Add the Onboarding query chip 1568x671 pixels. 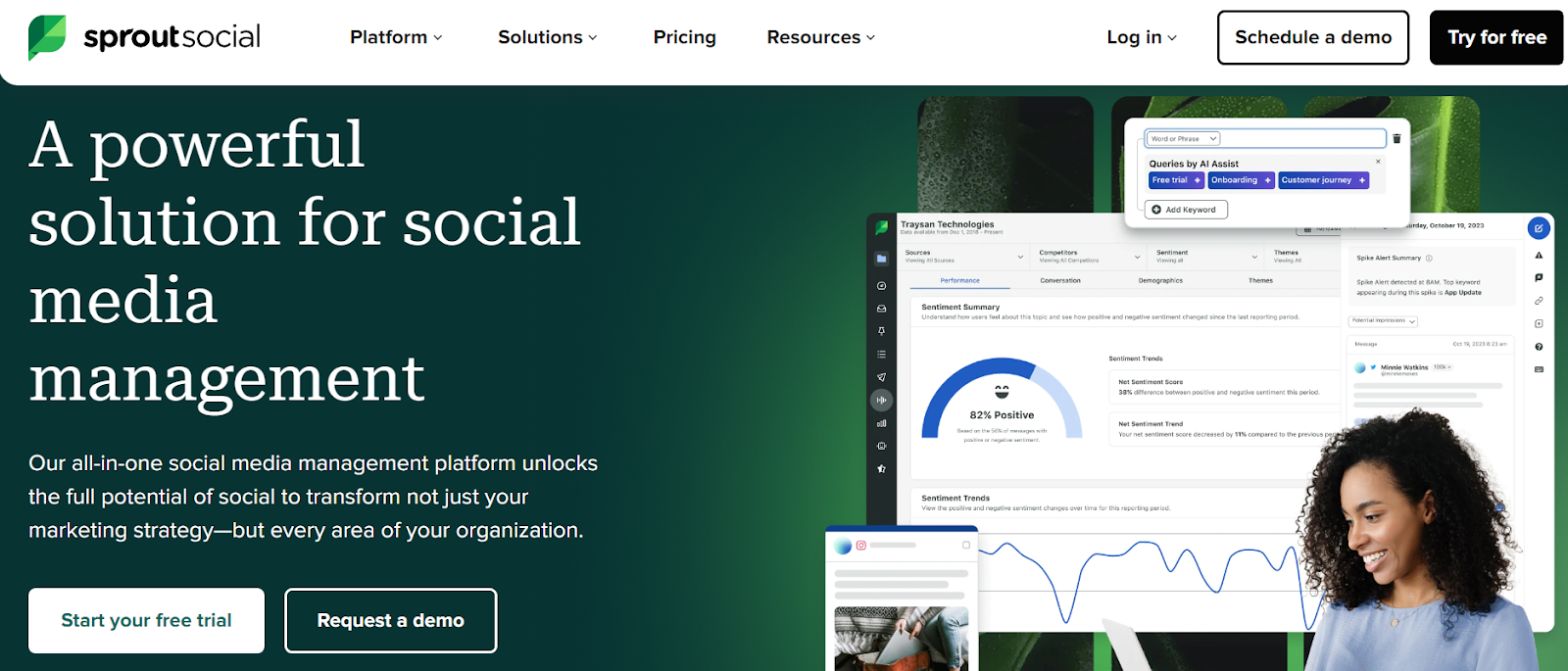click(x=1241, y=180)
